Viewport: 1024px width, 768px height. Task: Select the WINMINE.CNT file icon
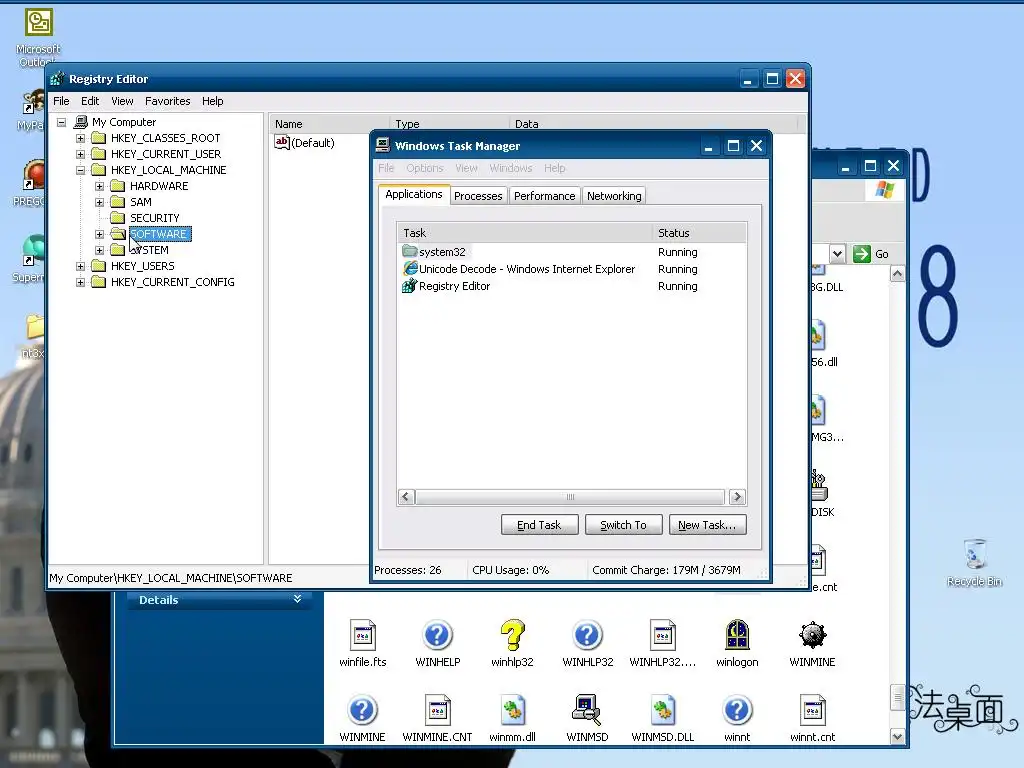437,710
